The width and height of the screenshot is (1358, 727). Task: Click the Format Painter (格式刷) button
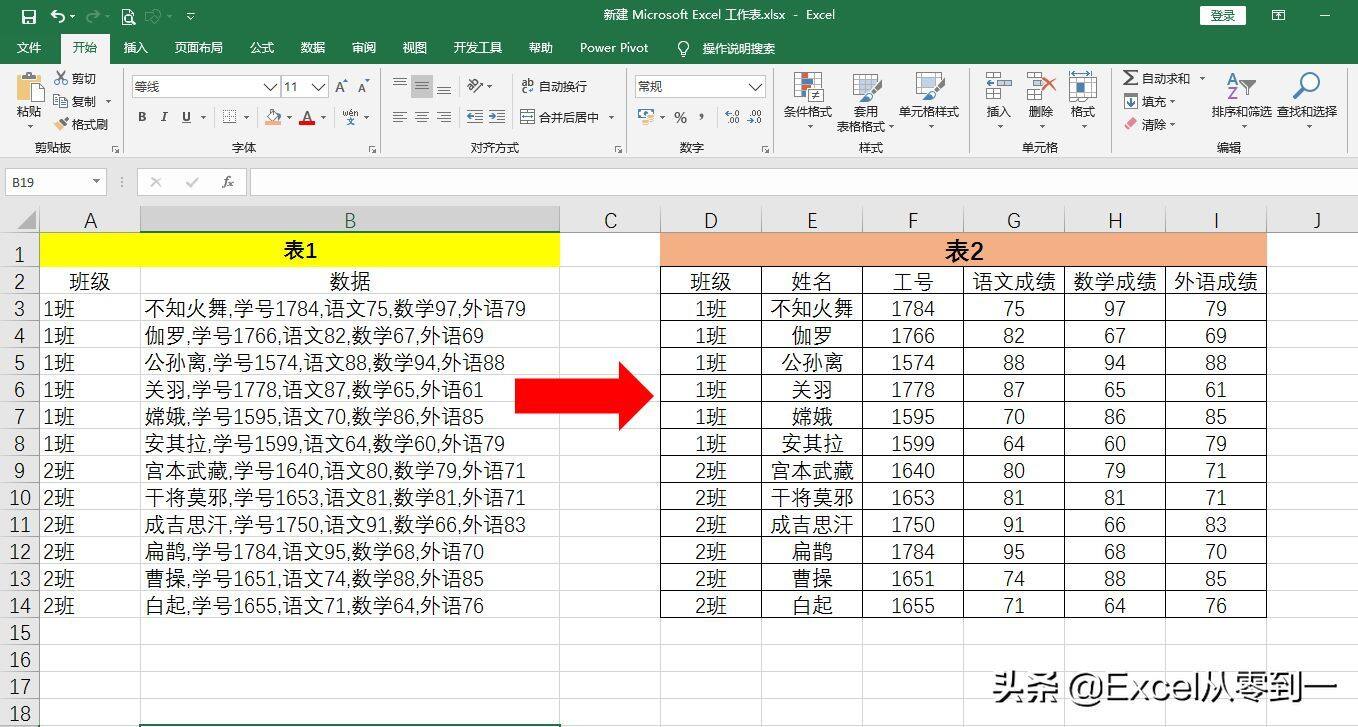(81, 124)
